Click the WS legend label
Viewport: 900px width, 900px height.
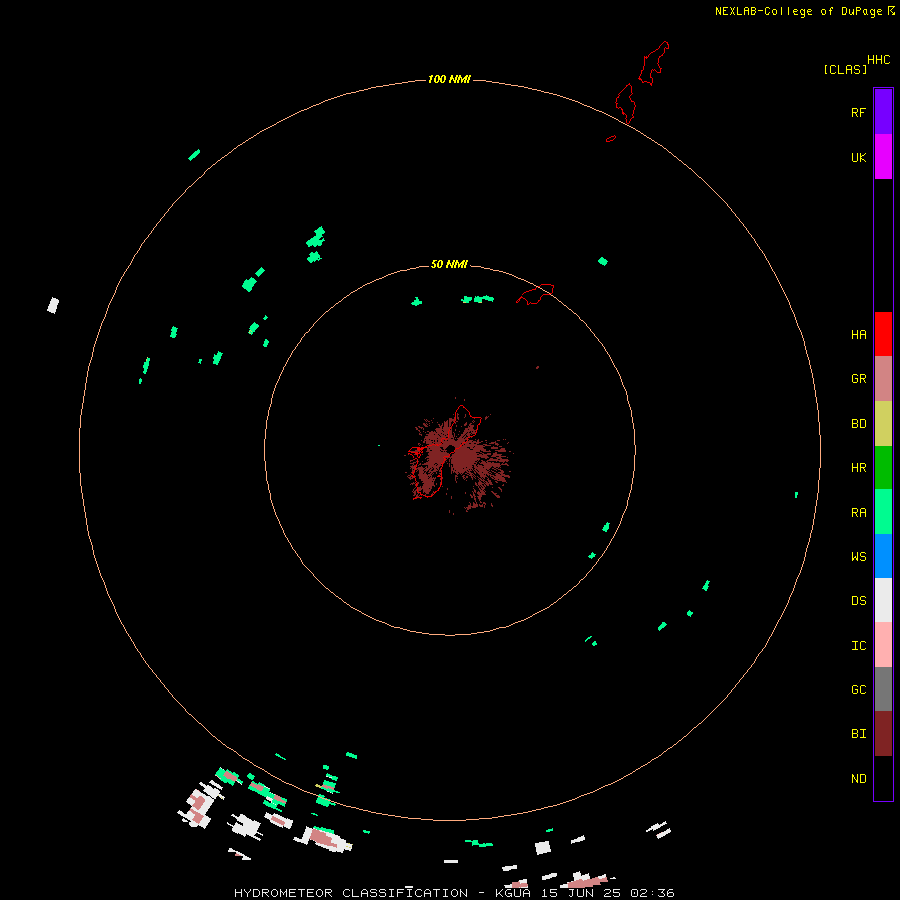click(858, 556)
